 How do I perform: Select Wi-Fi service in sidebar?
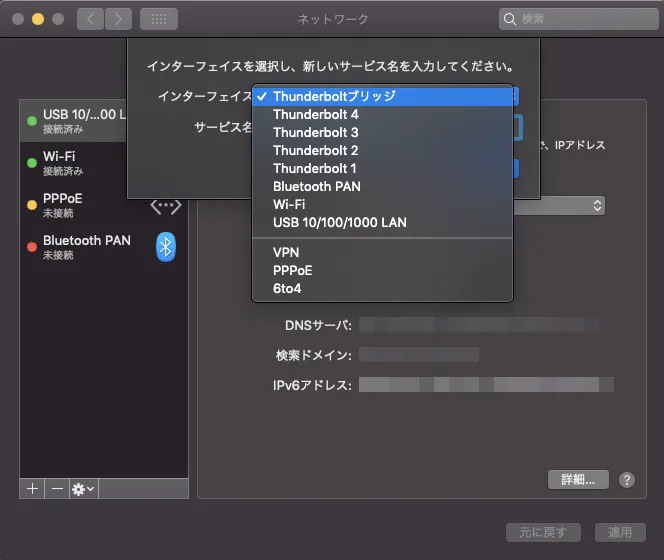73,163
